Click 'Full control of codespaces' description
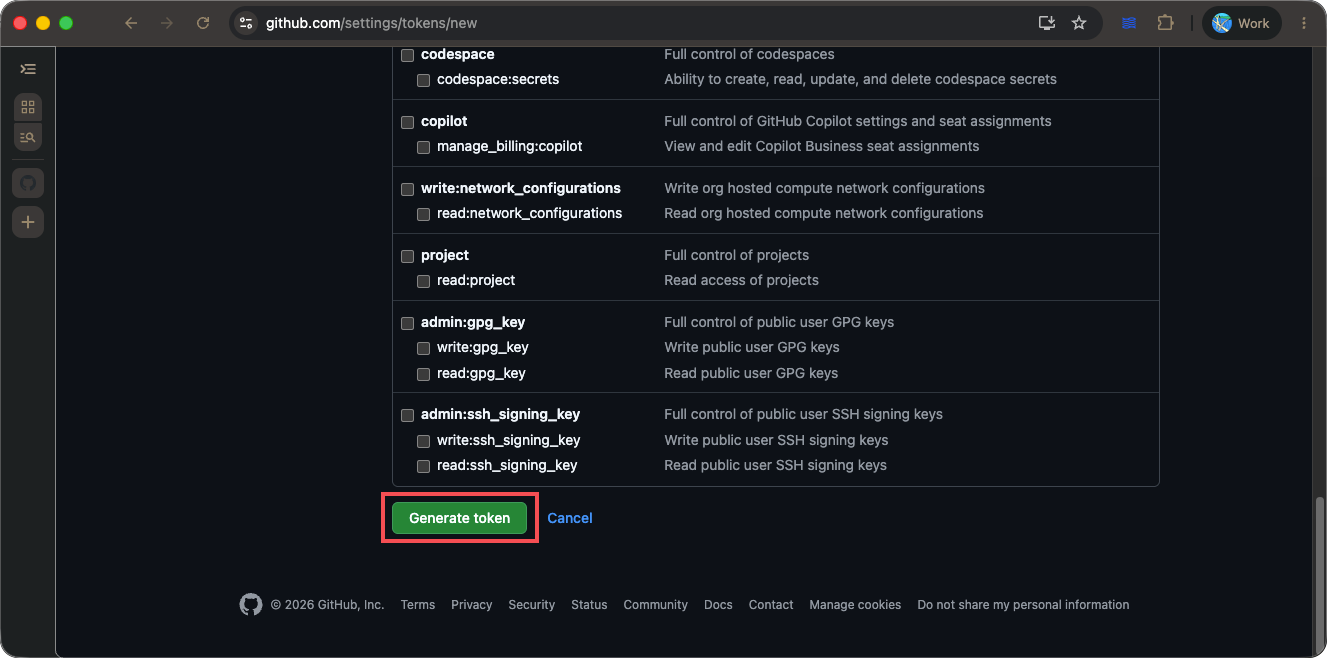The width and height of the screenshot is (1327, 658). tap(749, 55)
